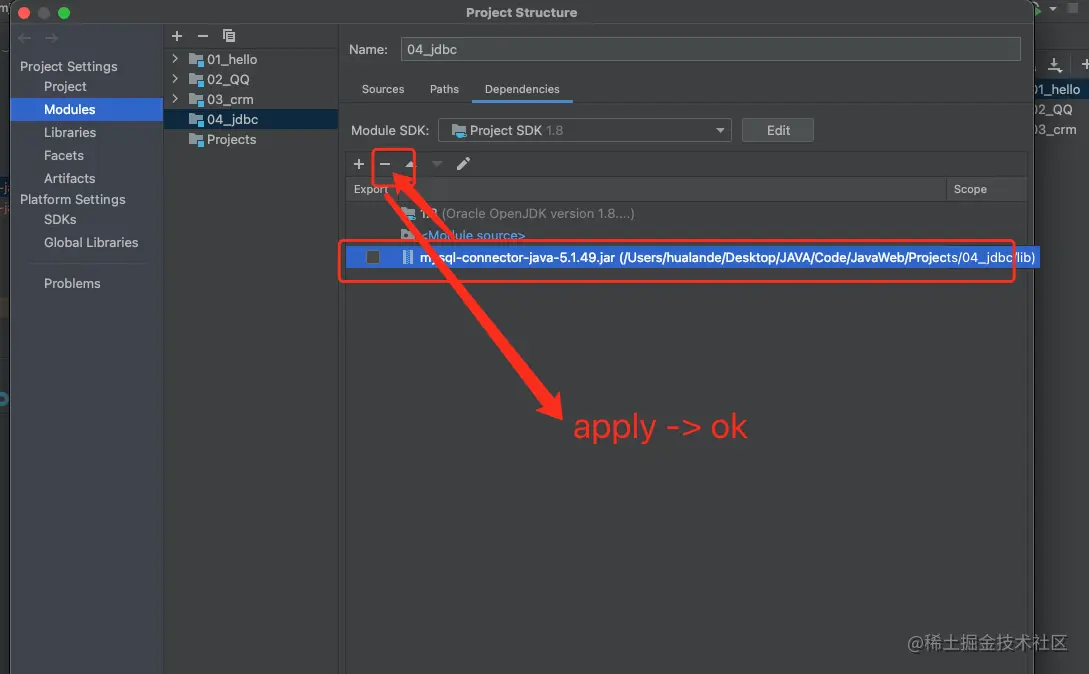Click 02_QQ in the background window
This screenshot has height=674, width=1089.
pos(1054,109)
